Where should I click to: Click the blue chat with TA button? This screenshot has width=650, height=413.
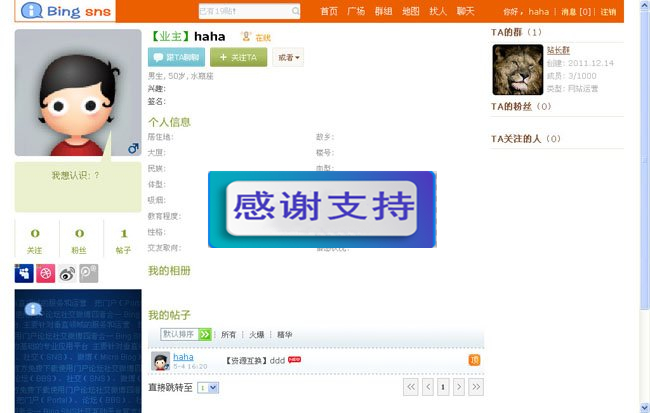point(176,57)
